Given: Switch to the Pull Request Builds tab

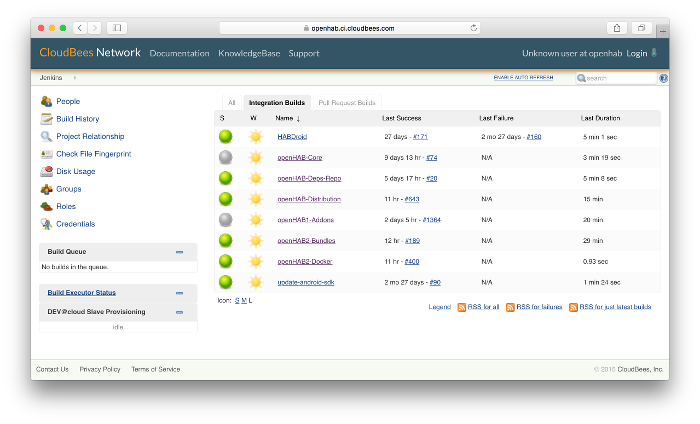Looking at the screenshot, I should point(346,102).
